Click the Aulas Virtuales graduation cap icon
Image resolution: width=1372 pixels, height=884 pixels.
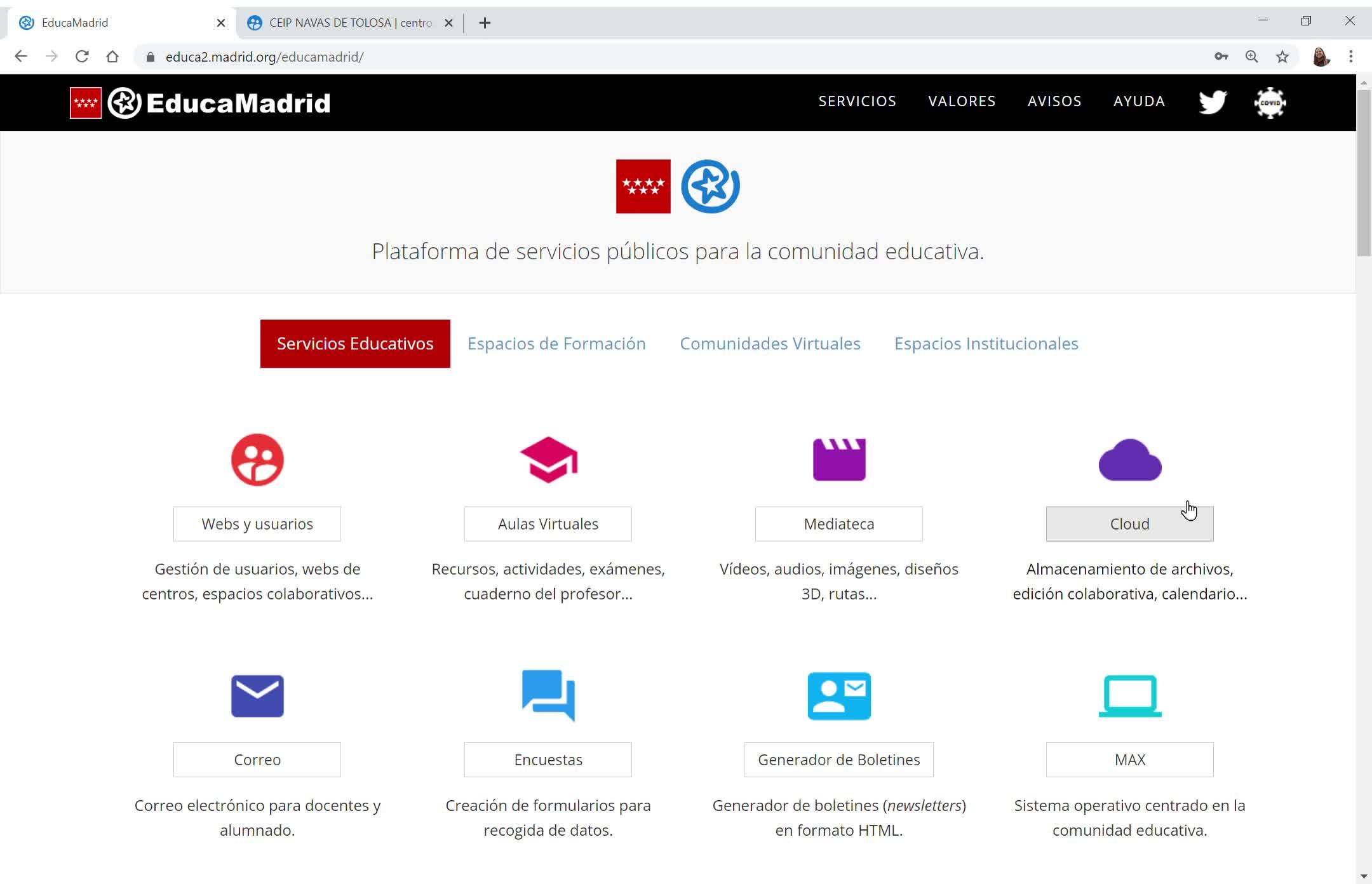pos(548,460)
